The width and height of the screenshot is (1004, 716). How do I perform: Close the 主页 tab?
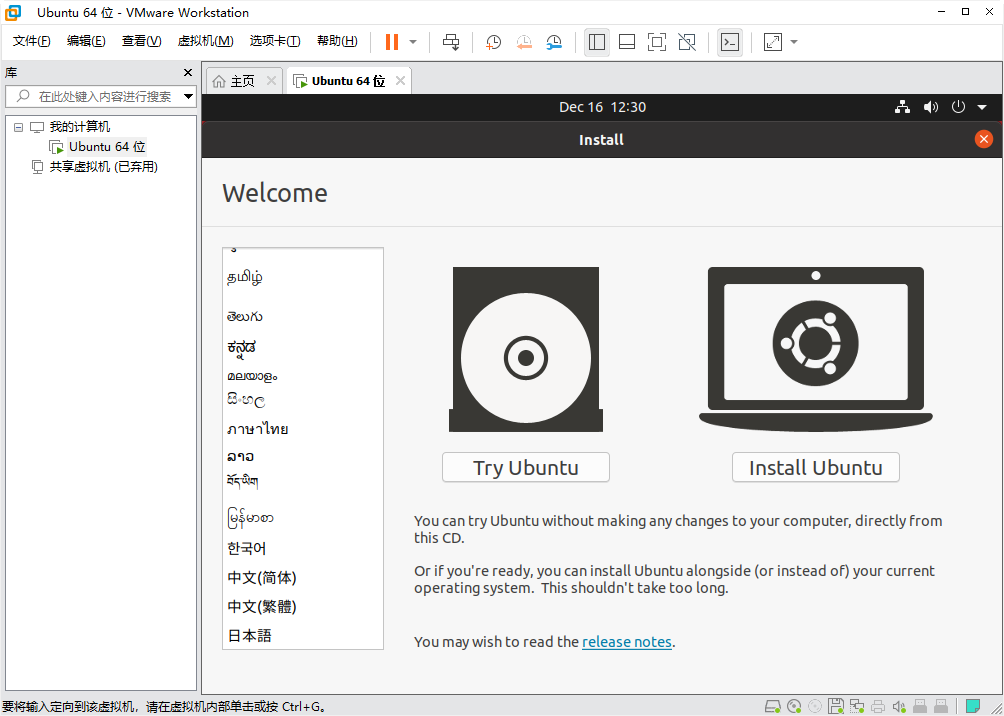pos(271,81)
